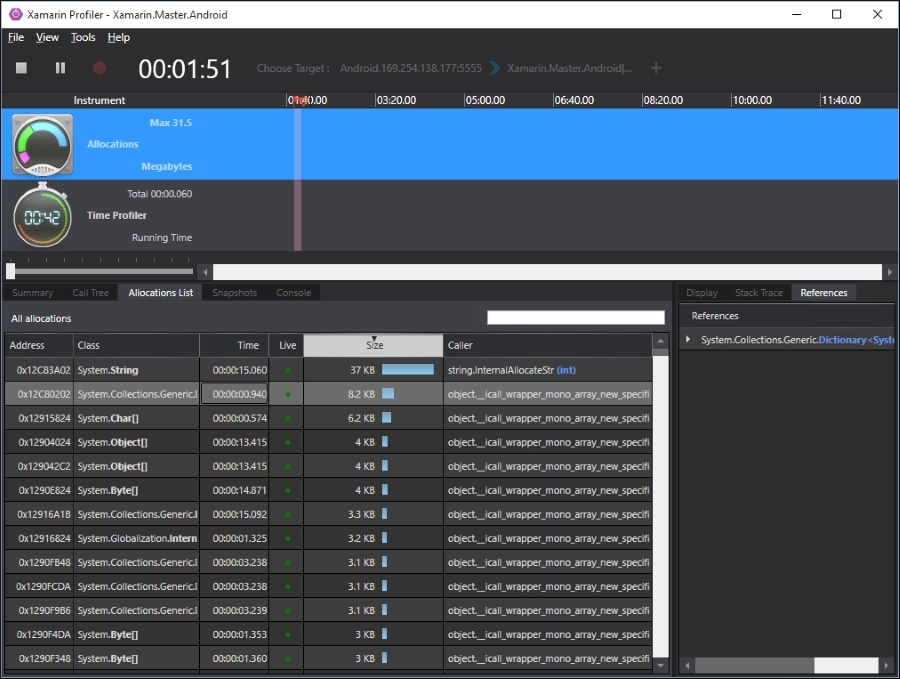Select address 0x1290F4DA Byte[] row
Viewport: 900px width, 679px height.
click(328, 635)
